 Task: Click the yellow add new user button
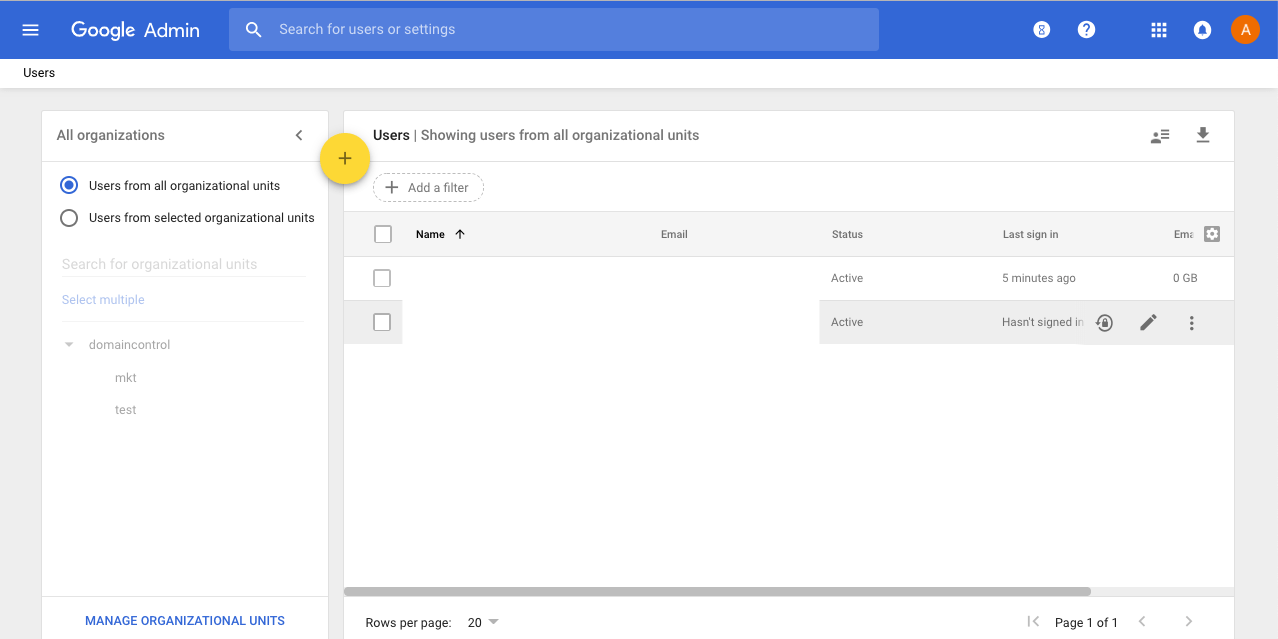tap(345, 158)
